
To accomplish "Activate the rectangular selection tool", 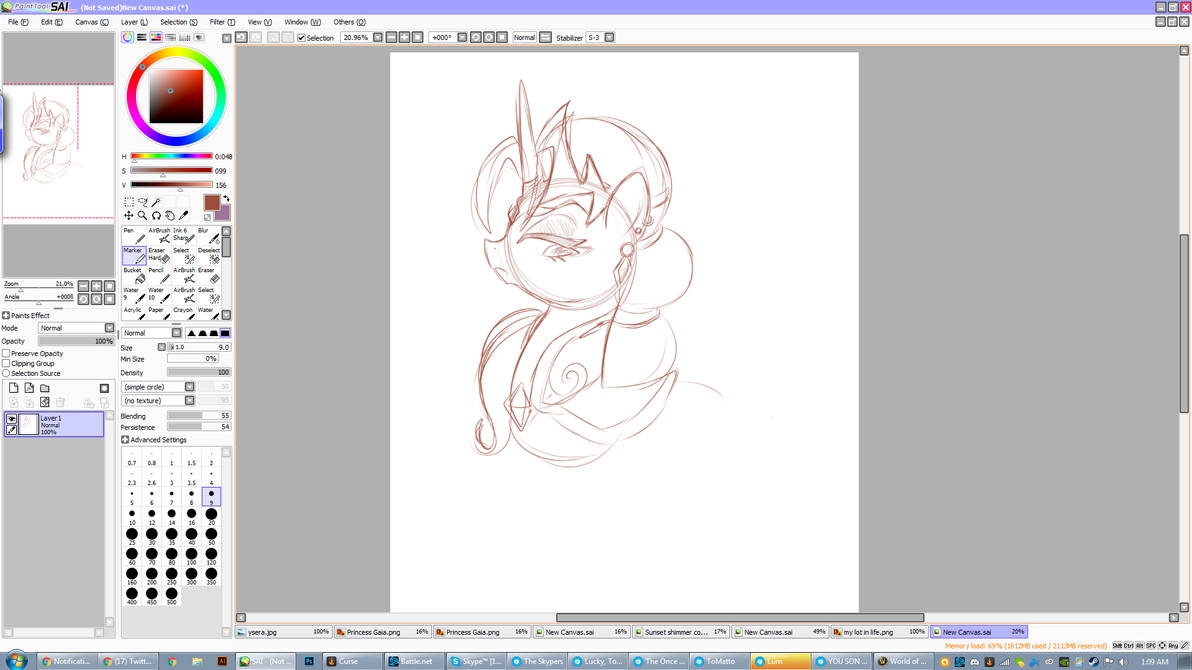I will (128, 202).
